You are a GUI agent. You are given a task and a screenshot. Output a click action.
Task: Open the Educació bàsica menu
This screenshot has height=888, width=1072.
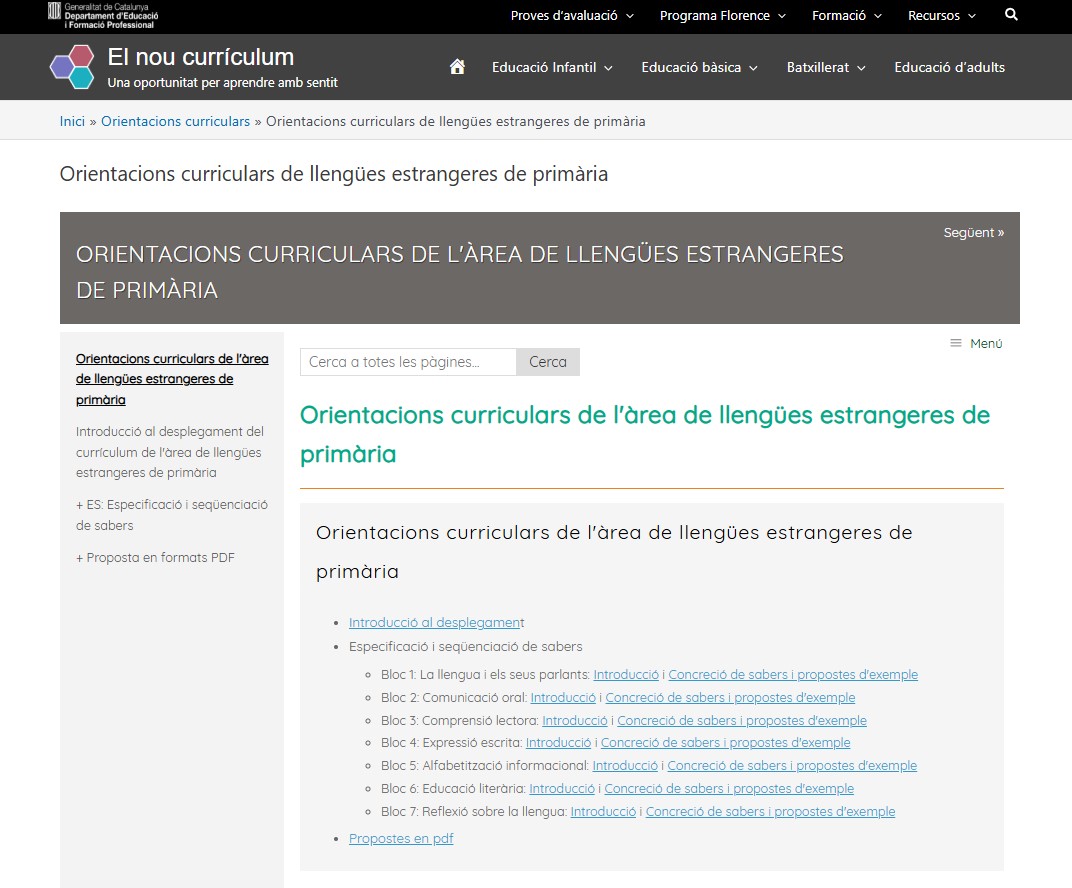click(x=699, y=67)
